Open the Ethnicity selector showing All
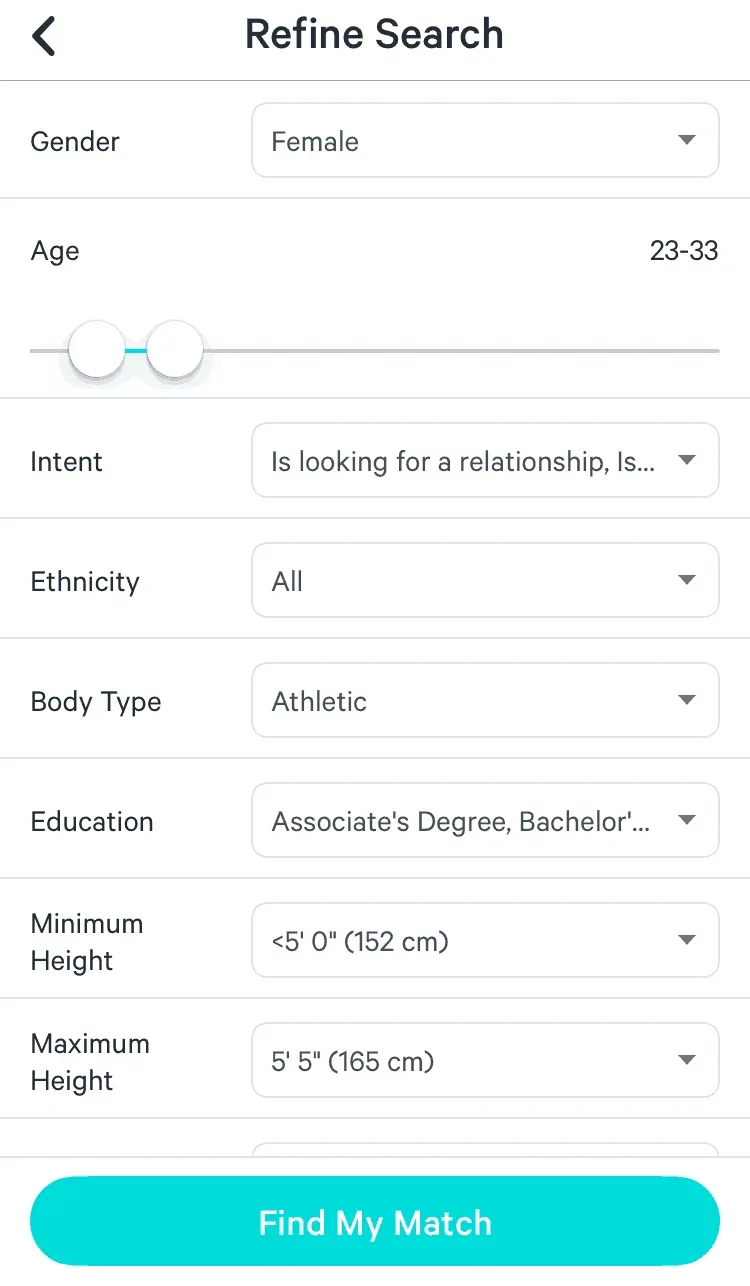This screenshot has width=750, height=1286. pos(485,580)
